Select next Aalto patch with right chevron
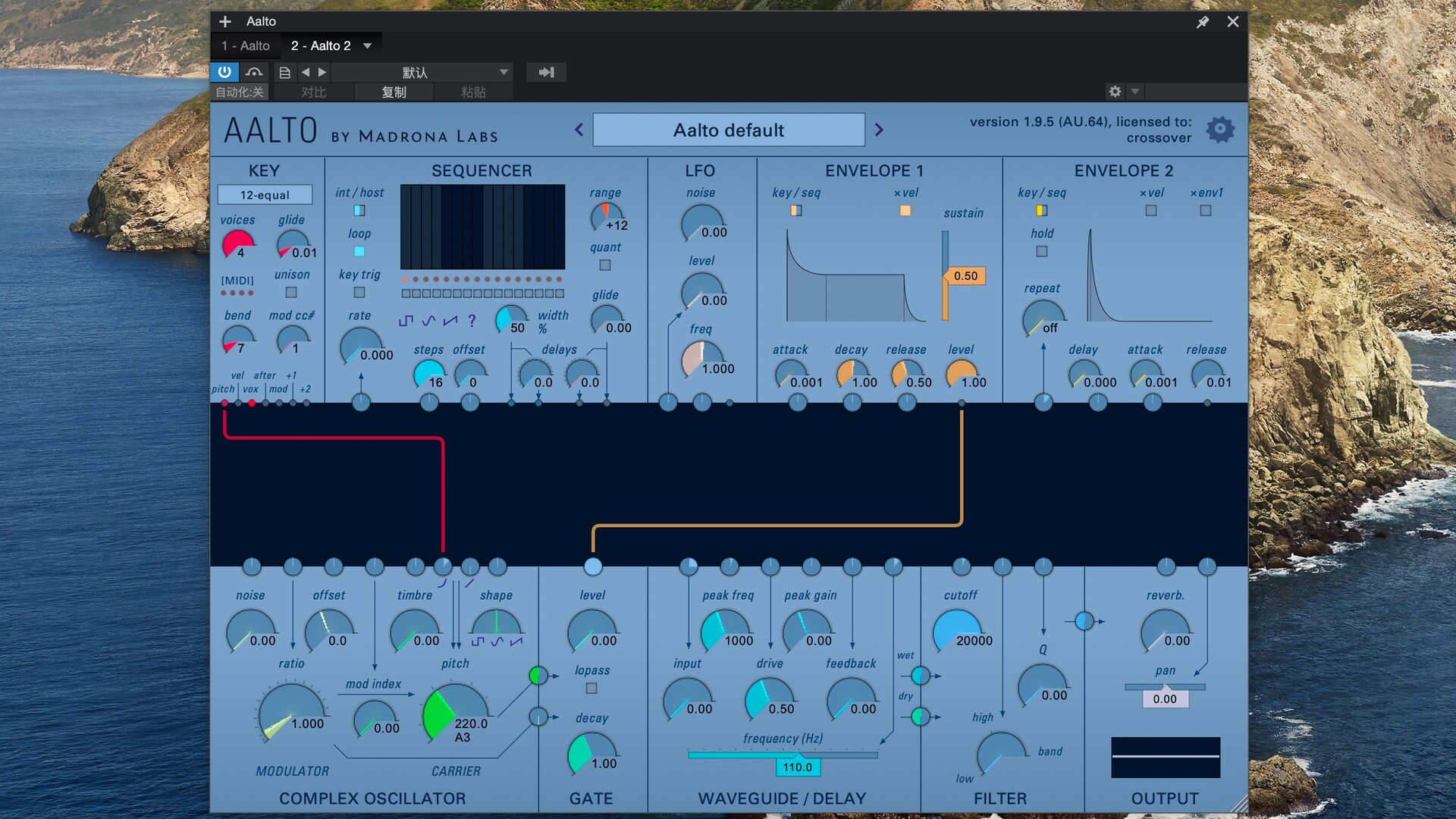Viewport: 1456px width, 819px height. pyautogui.click(x=879, y=130)
